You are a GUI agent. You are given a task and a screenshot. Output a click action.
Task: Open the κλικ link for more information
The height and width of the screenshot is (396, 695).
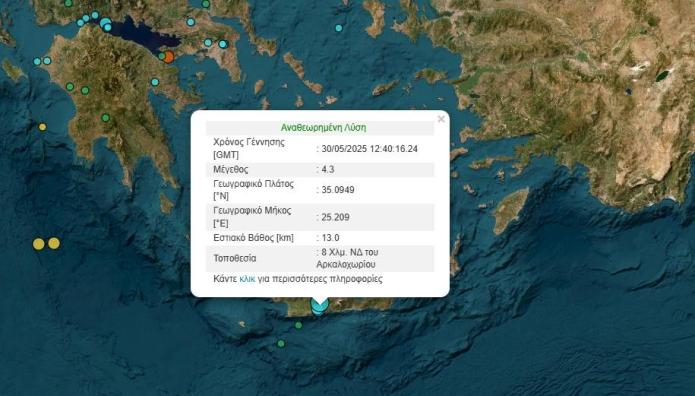click(247, 279)
